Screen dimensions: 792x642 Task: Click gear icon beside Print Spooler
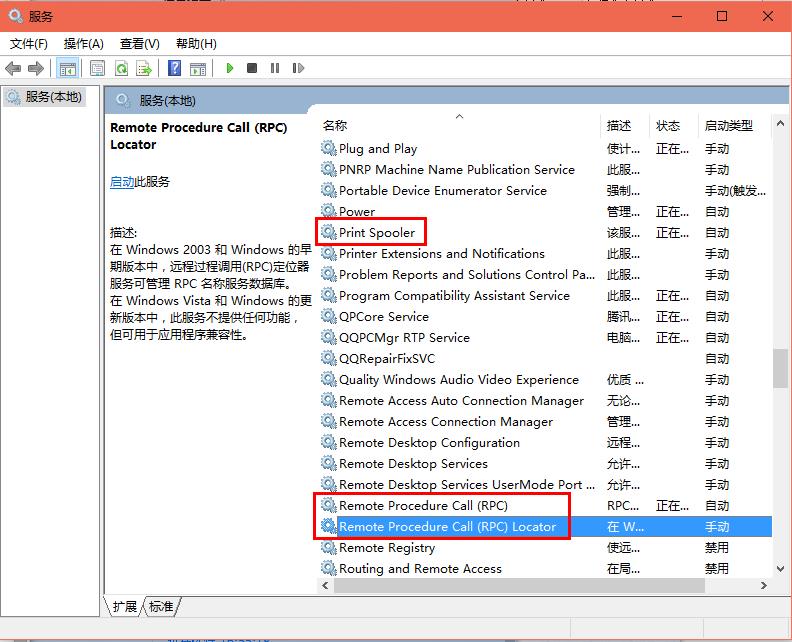(x=328, y=232)
